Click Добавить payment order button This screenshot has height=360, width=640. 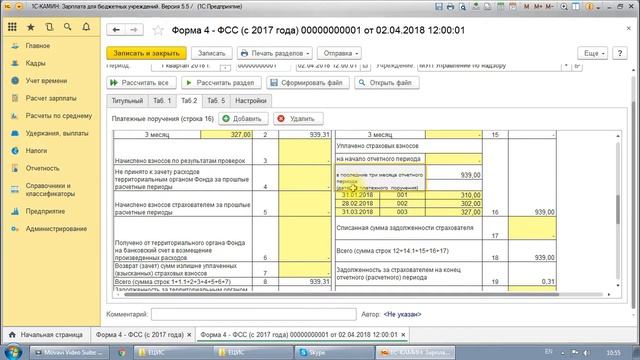(x=243, y=119)
